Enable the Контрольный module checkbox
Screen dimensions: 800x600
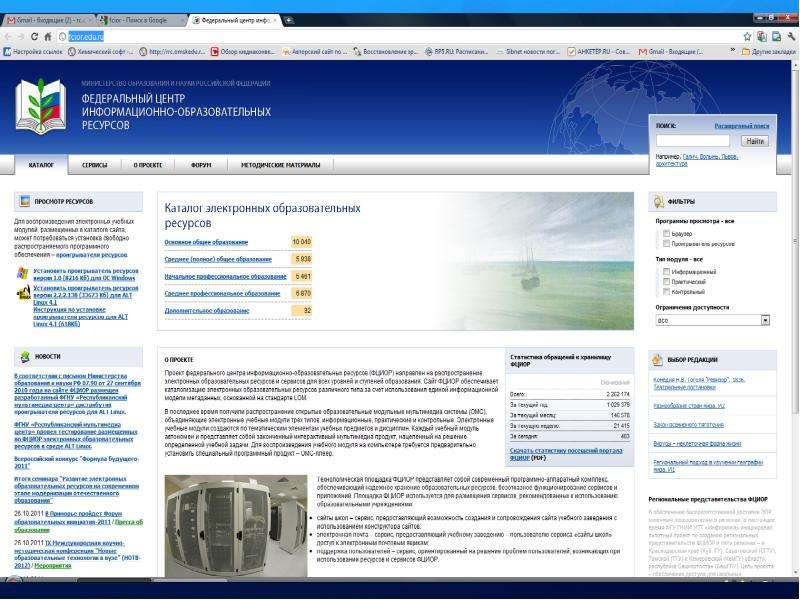click(666, 291)
